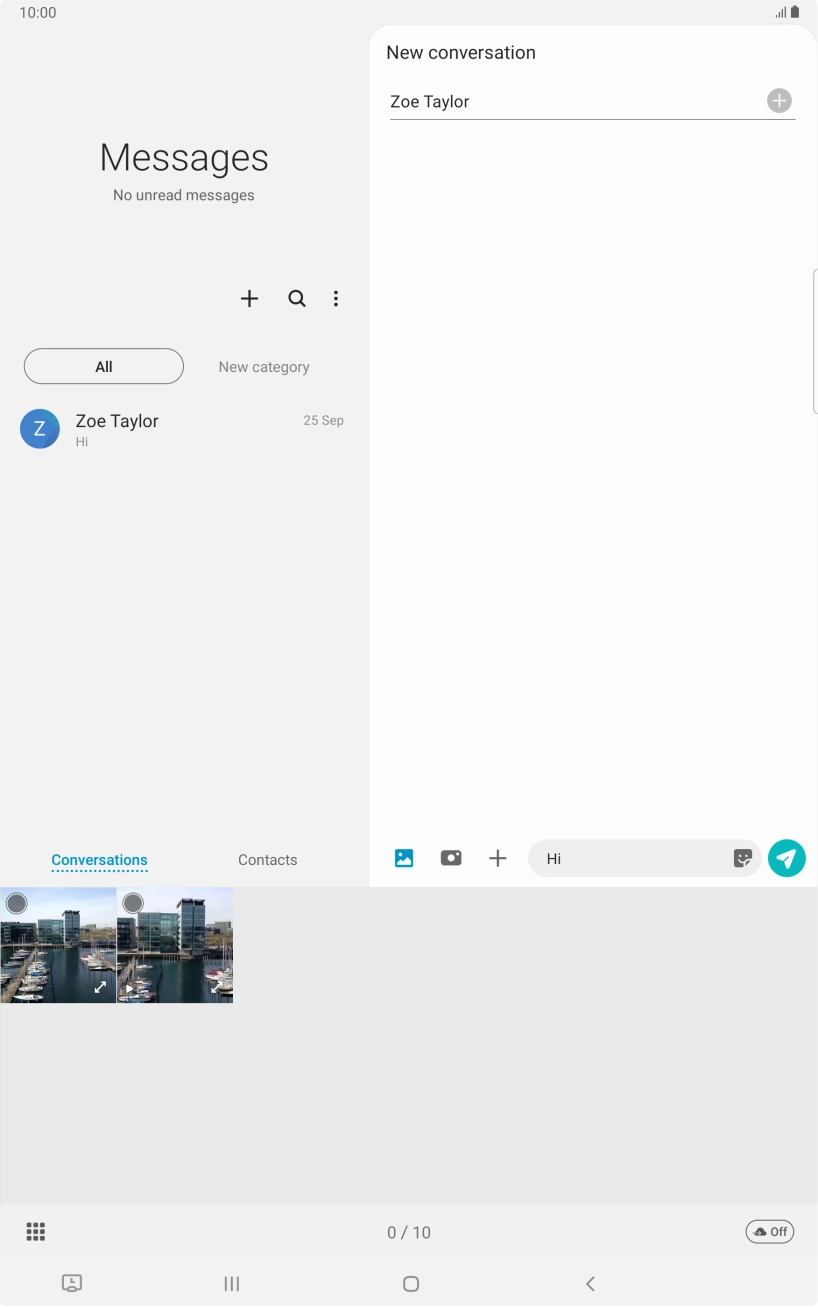Open the more options three-dot menu
Screen dimensions: 818x1307
point(336,298)
